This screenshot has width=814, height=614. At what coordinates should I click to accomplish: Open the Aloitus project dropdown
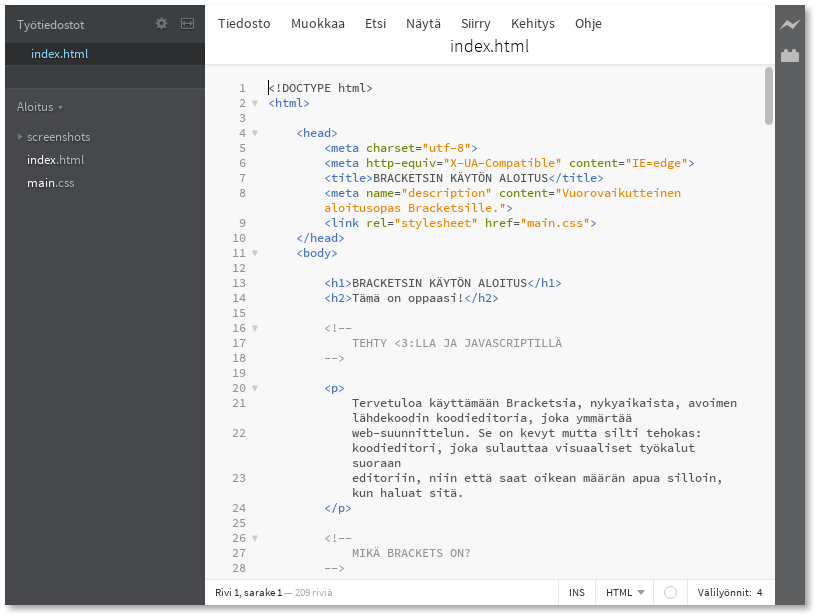click(38, 106)
